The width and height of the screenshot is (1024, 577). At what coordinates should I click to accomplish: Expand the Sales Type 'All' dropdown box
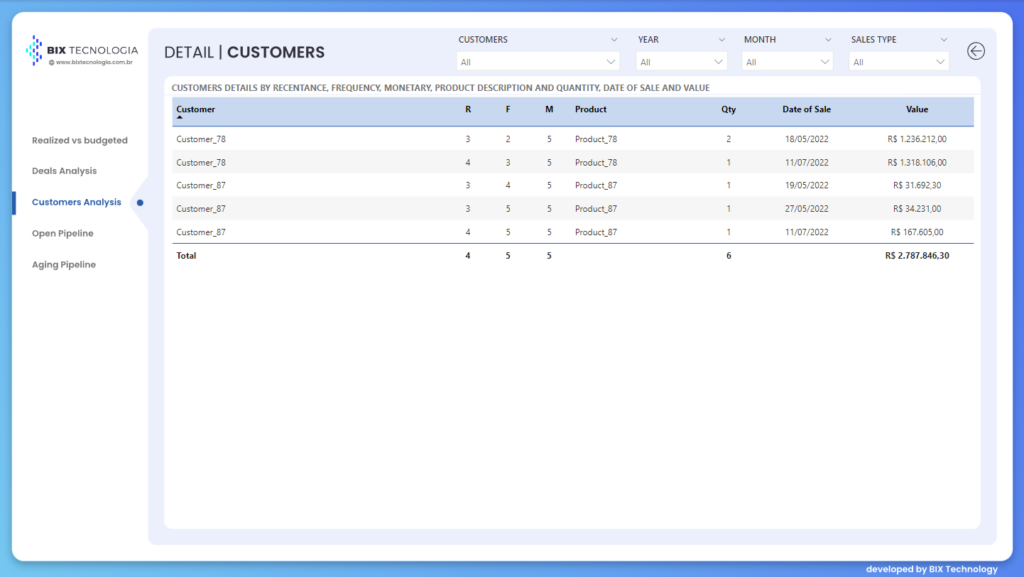898,62
